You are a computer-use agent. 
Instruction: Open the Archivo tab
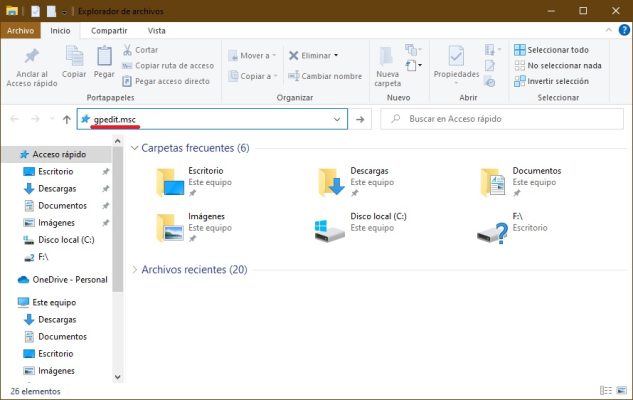pyautogui.click(x=20, y=31)
